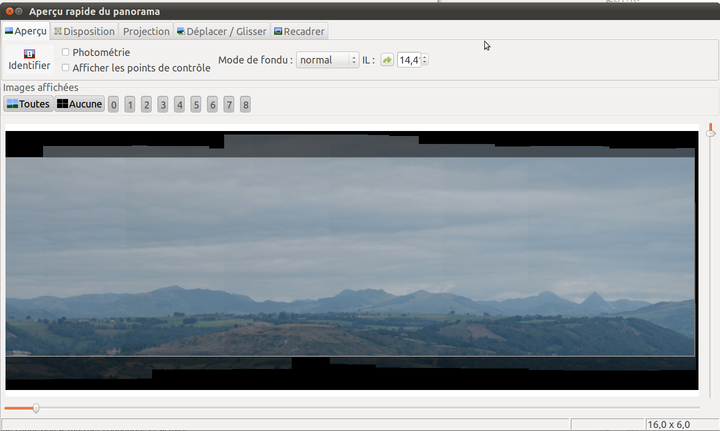Open the Mode de fondu dropdown
The width and height of the screenshot is (720, 431).
(327, 60)
